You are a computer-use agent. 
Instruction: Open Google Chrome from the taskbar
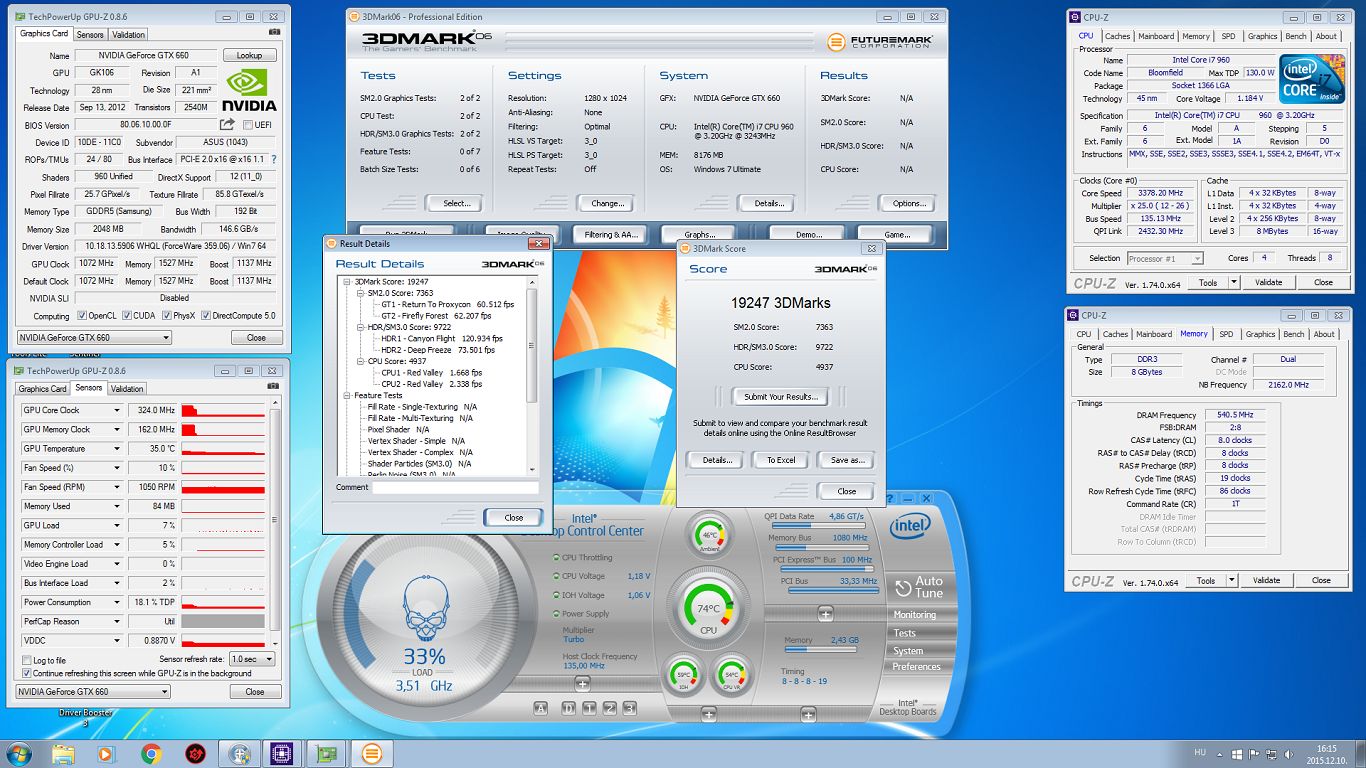[151, 753]
